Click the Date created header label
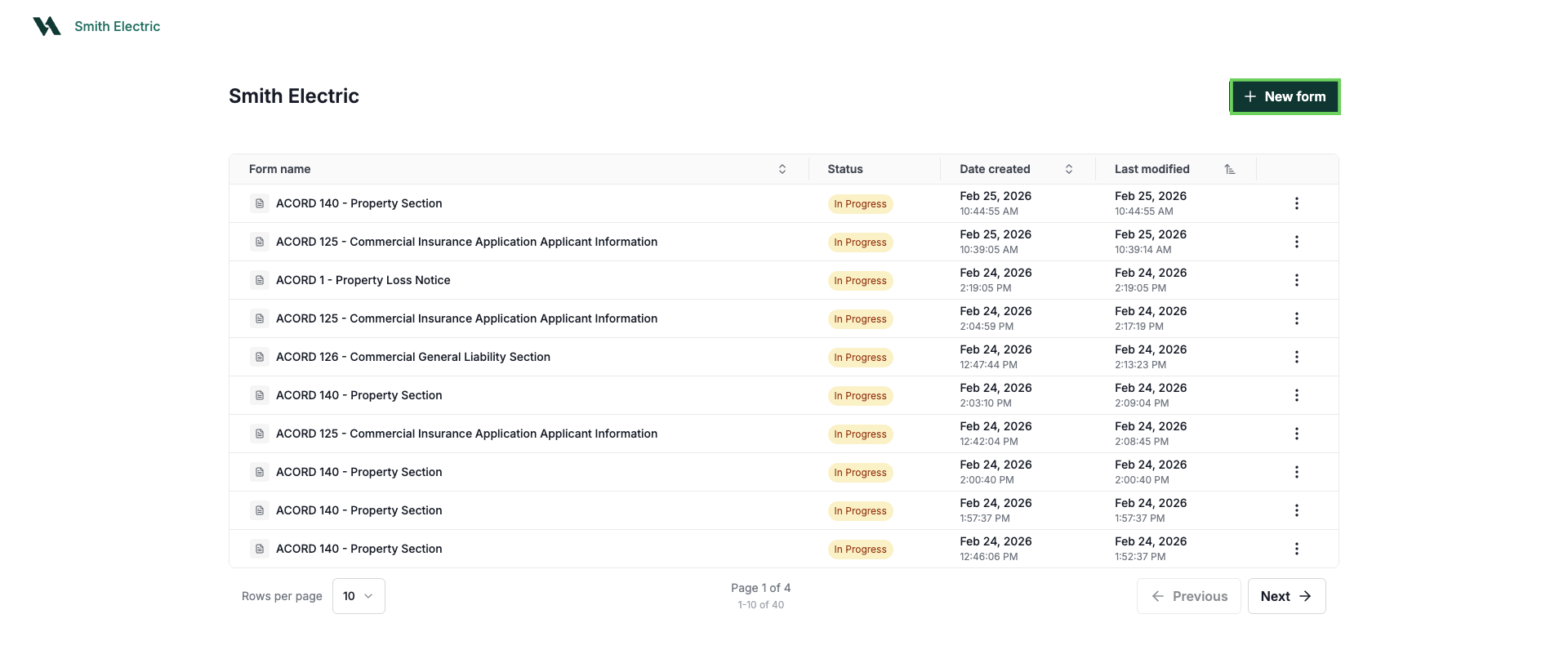The height and width of the screenshot is (672, 1568). pos(995,169)
